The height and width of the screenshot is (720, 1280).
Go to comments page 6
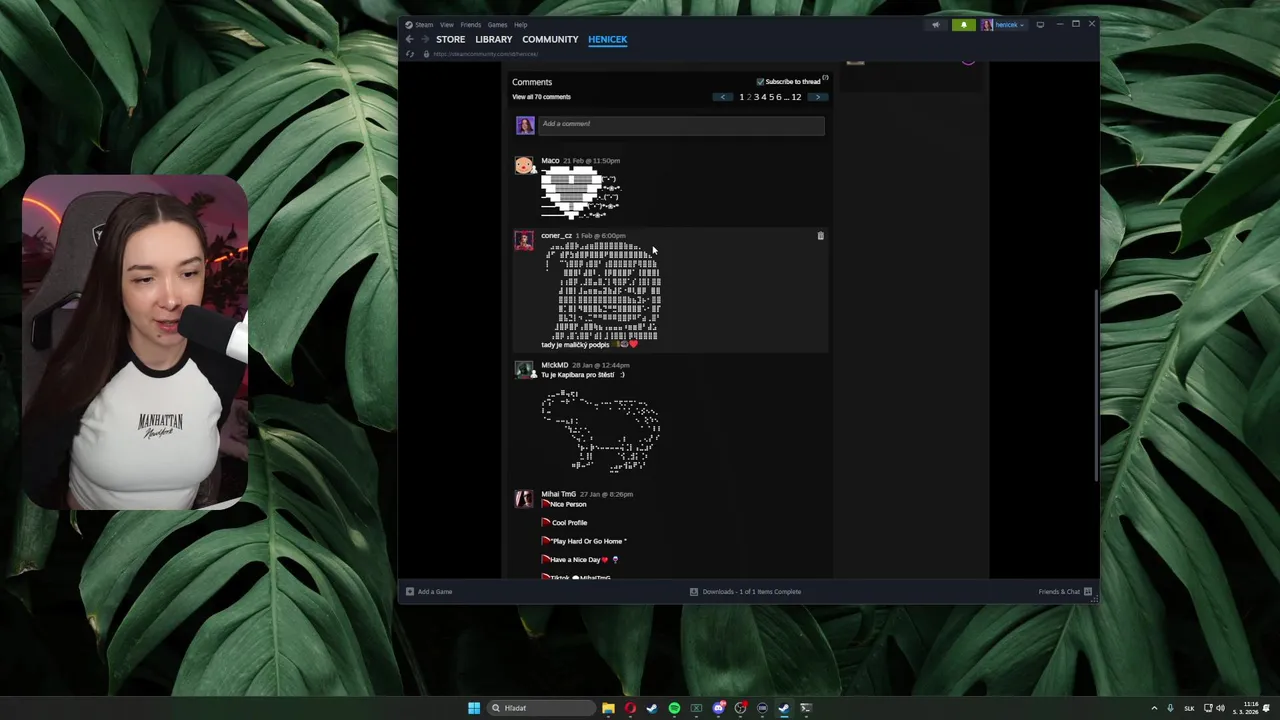coord(779,97)
